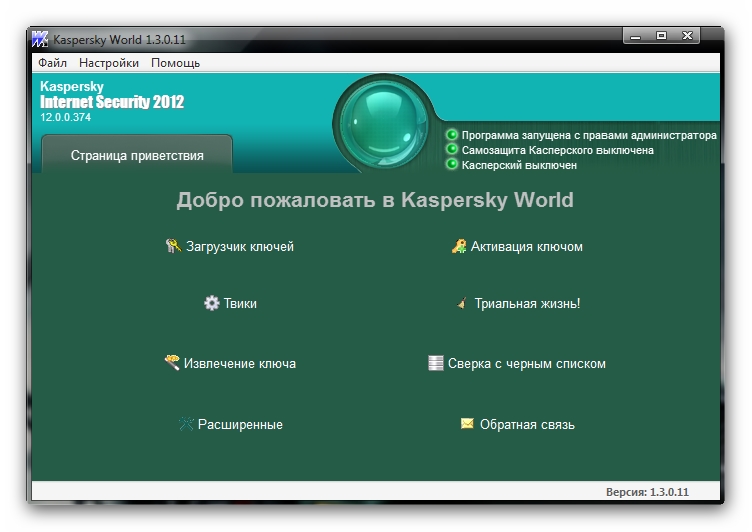752x532 pixels.
Task: Click the key extraction icon beside Извлечение ключа
Action: 172,362
